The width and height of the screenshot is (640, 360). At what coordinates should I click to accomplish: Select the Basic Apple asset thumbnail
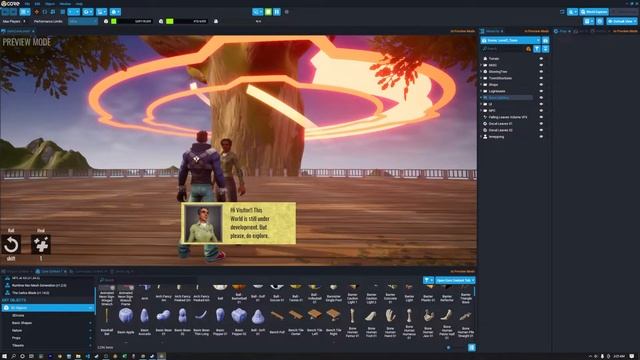pyautogui.click(x=126, y=316)
